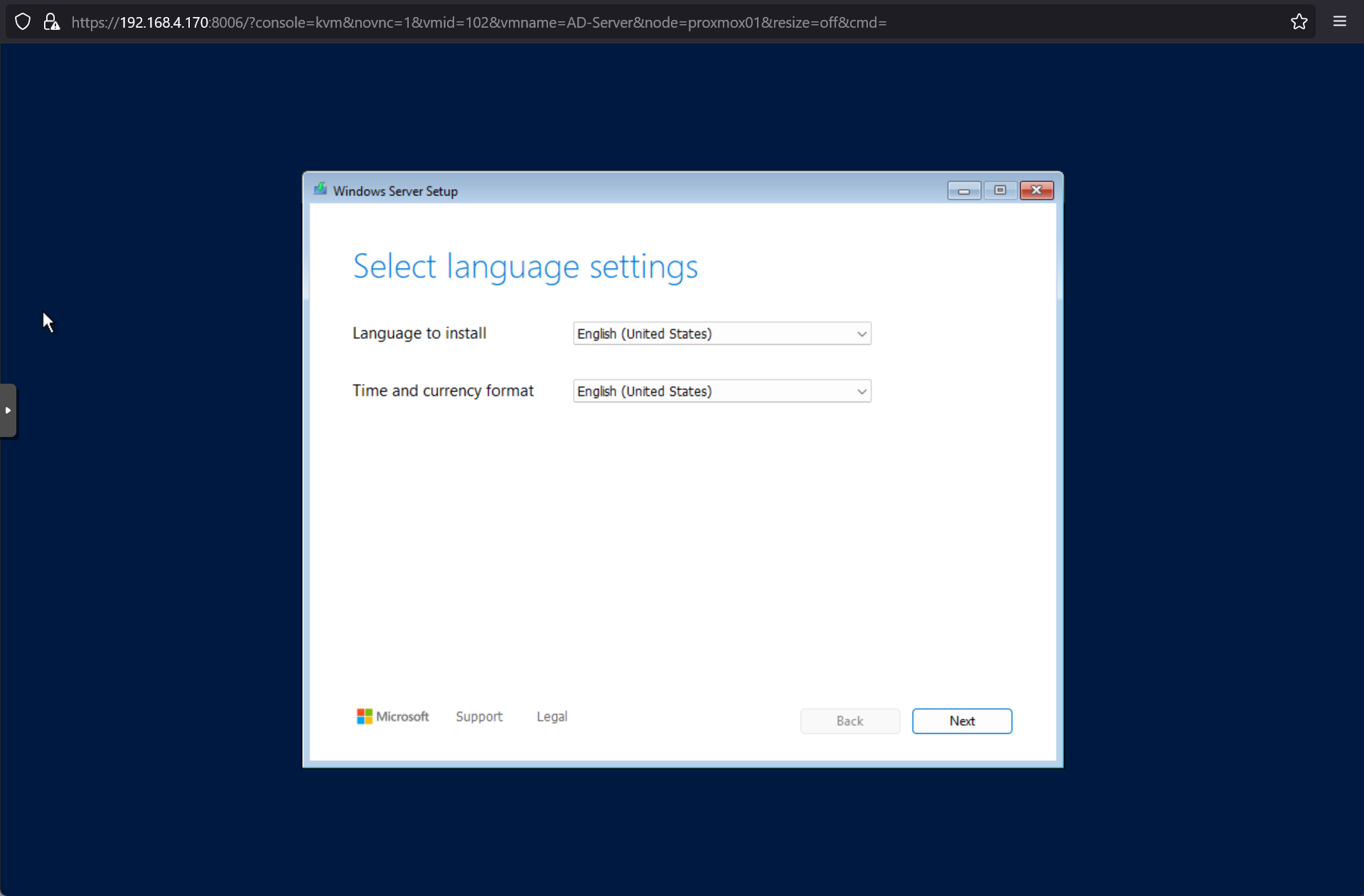The height and width of the screenshot is (896, 1364).
Task: Click the tracking protection shield icon
Action: click(x=23, y=22)
